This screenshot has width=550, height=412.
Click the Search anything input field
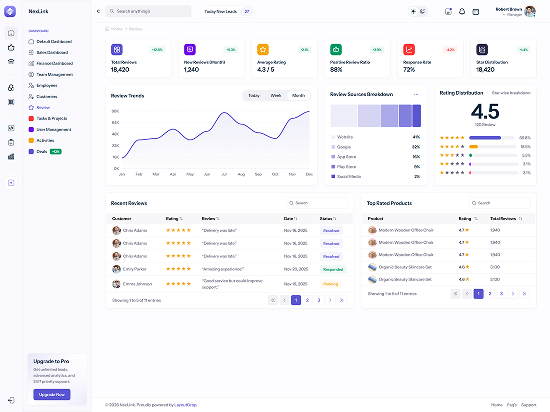(x=148, y=11)
